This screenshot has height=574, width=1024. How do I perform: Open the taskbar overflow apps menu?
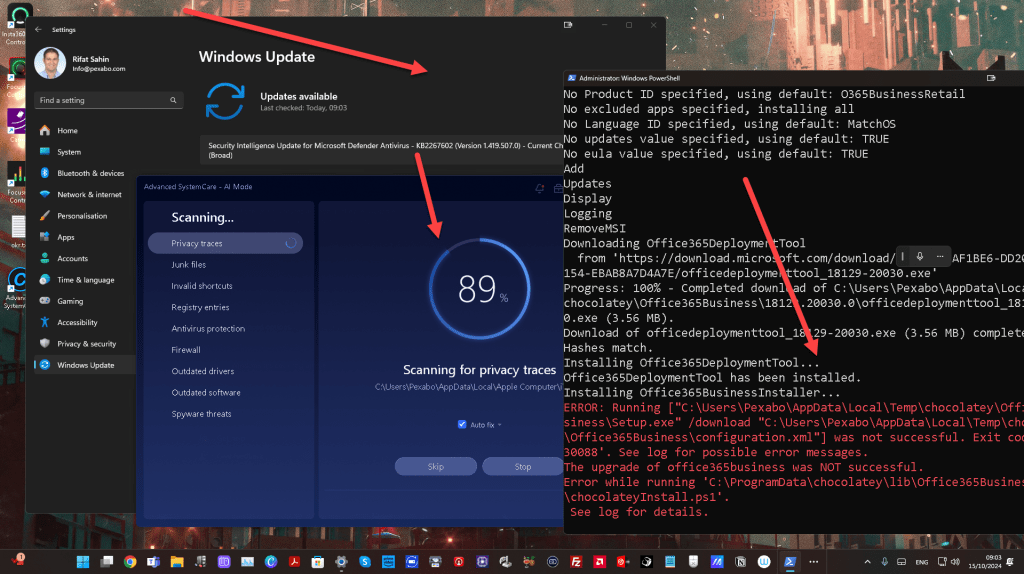pos(814,562)
